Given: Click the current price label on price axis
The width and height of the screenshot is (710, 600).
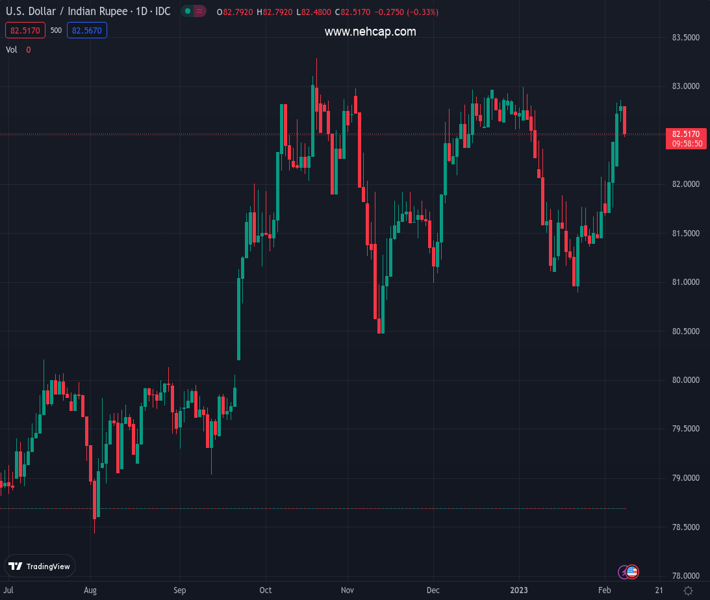Looking at the screenshot, I should (x=686, y=134).
